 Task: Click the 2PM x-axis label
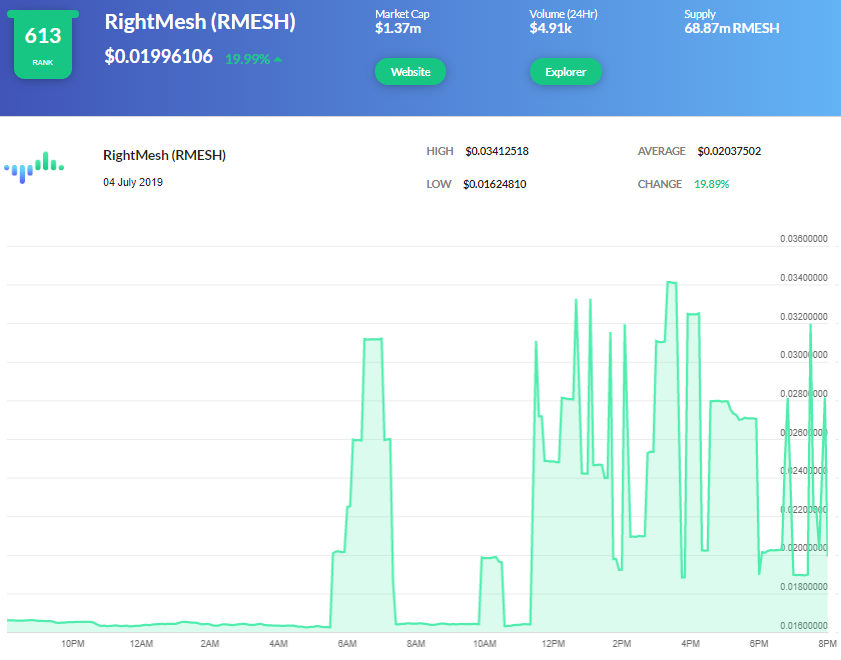pyautogui.click(x=622, y=643)
